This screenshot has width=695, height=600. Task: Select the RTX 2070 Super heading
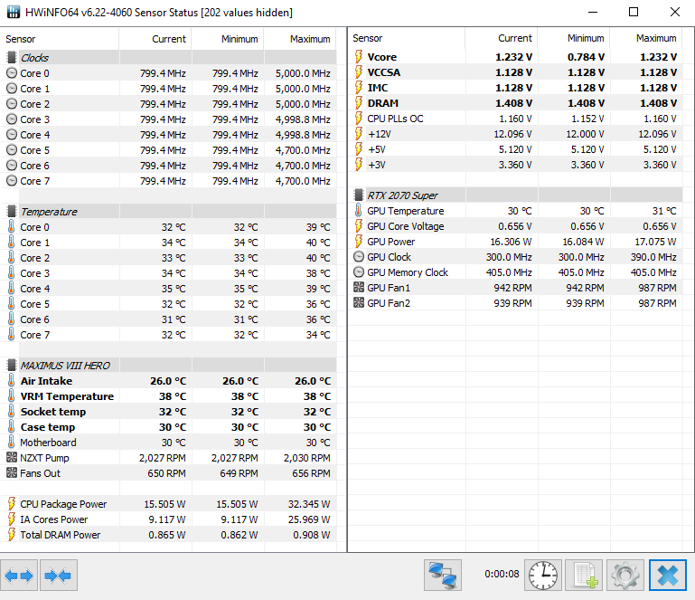coord(402,195)
